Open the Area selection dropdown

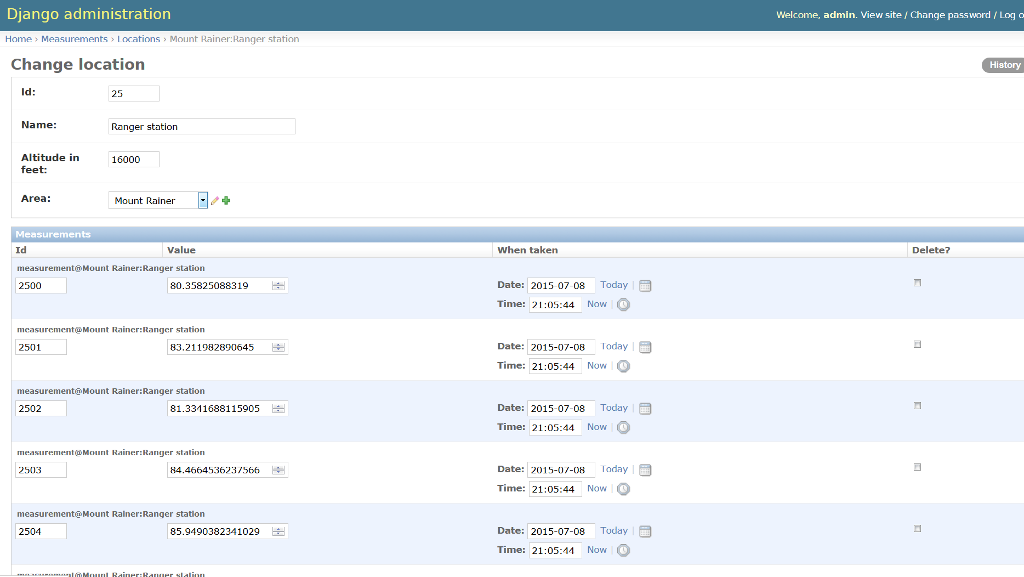(202, 199)
